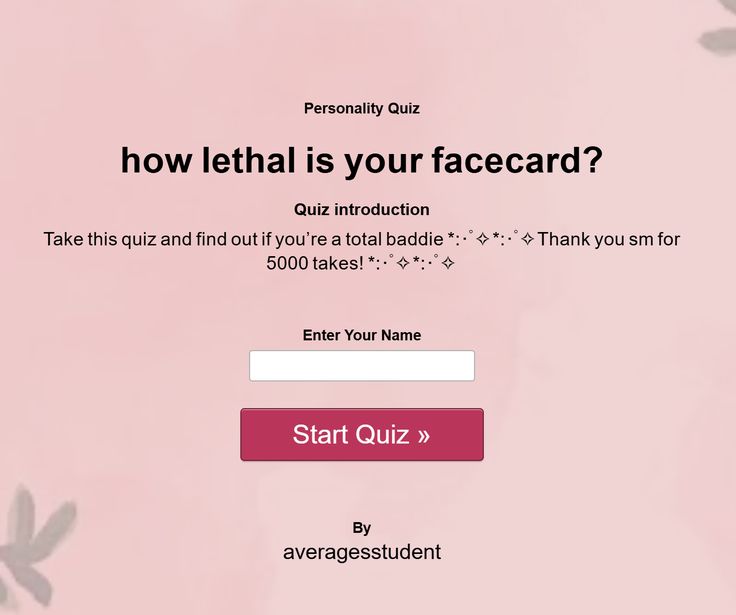Click the Personality Quiz category label
The width and height of the screenshot is (736, 615).
(x=361, y=109)
